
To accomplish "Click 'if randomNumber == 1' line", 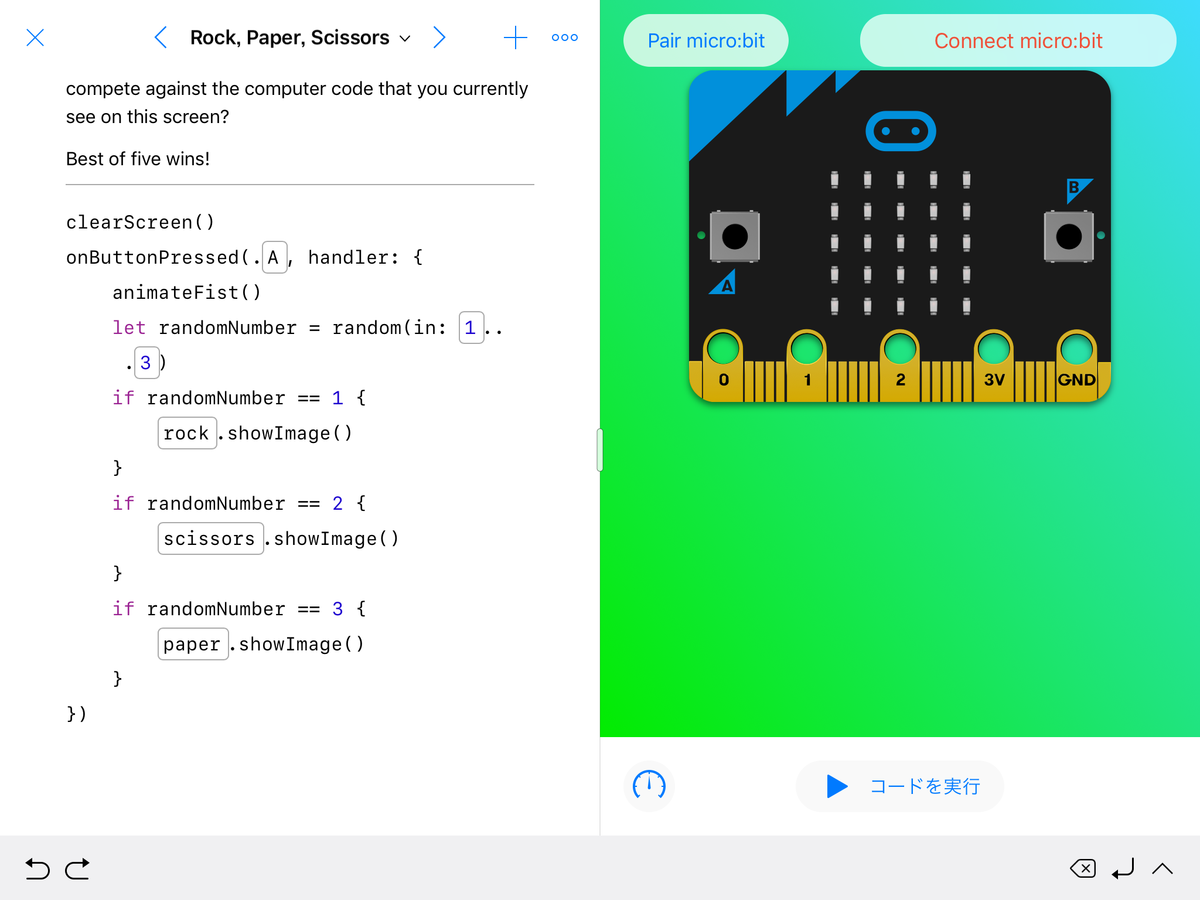I will tap(239, 398).
